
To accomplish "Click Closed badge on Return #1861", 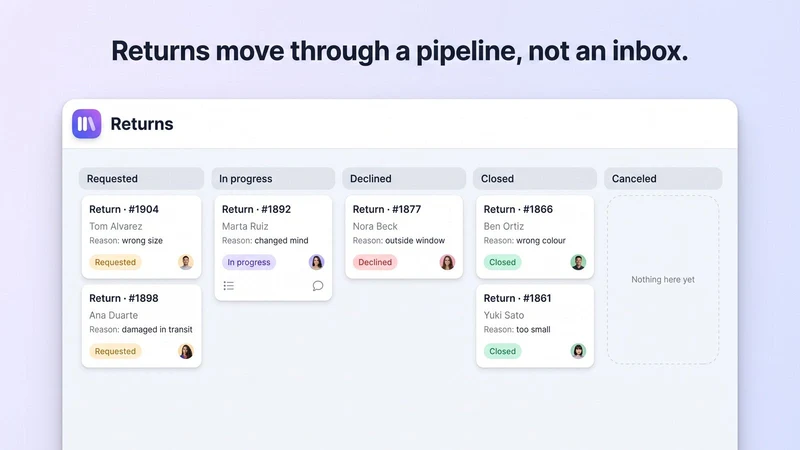I will pyautogui.click(x=503, y=351).
